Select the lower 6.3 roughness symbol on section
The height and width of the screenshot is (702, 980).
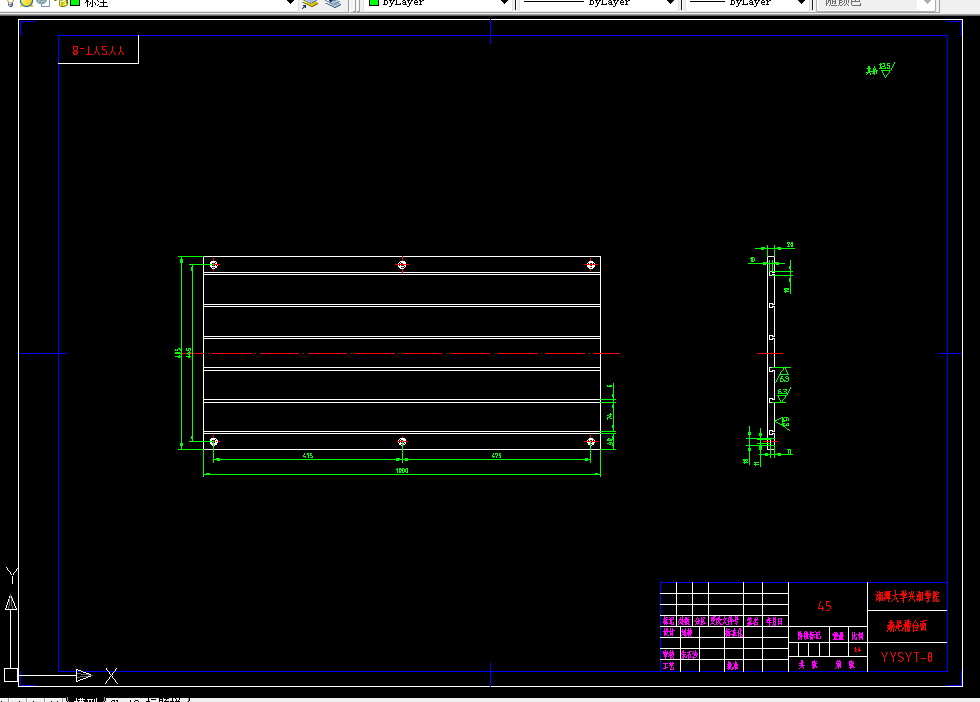coord(782,395)
